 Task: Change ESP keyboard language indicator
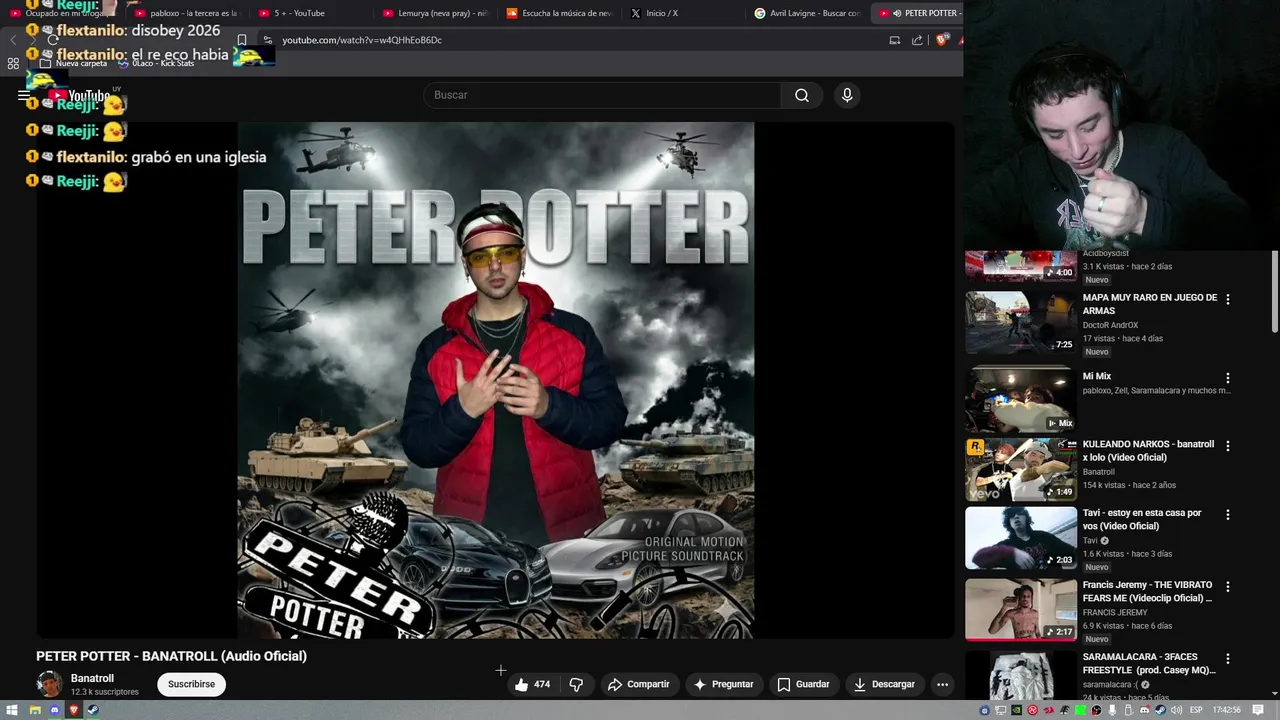[1196, 710]
